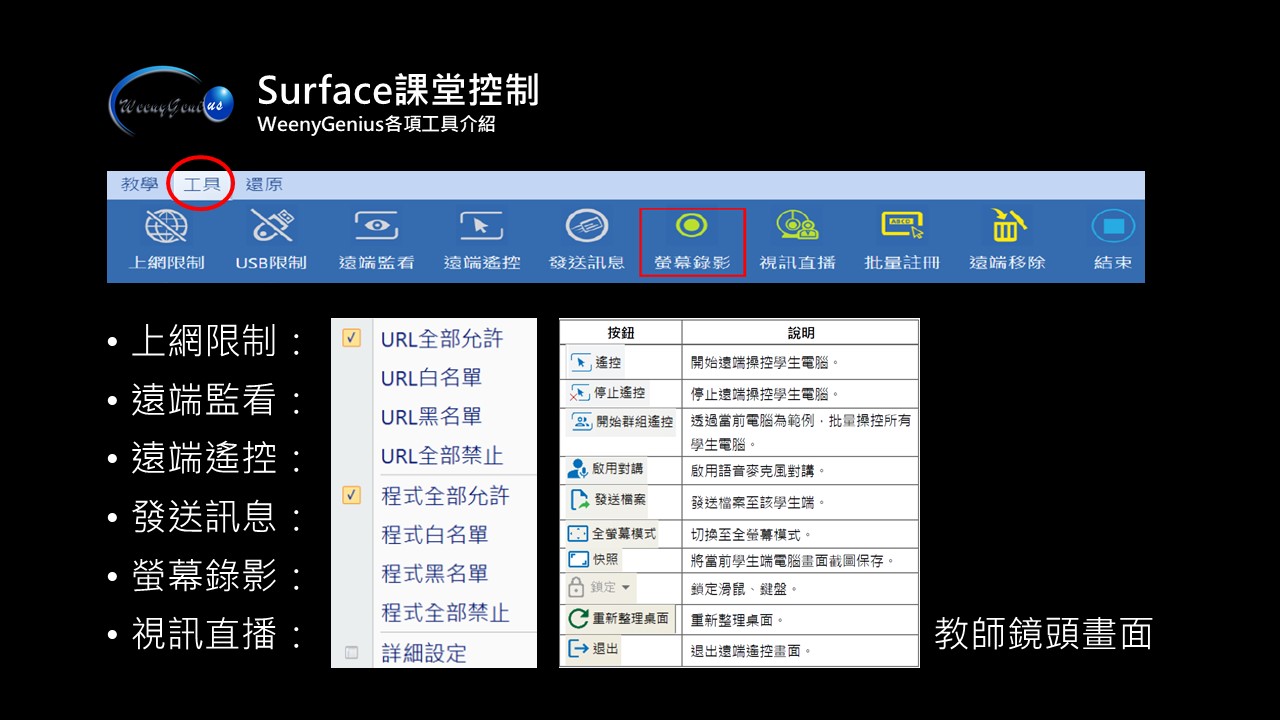Click the 切換至全螢幕模式 description
The width and height of the screenshot is (1280, 720).
tap(752, 534)
